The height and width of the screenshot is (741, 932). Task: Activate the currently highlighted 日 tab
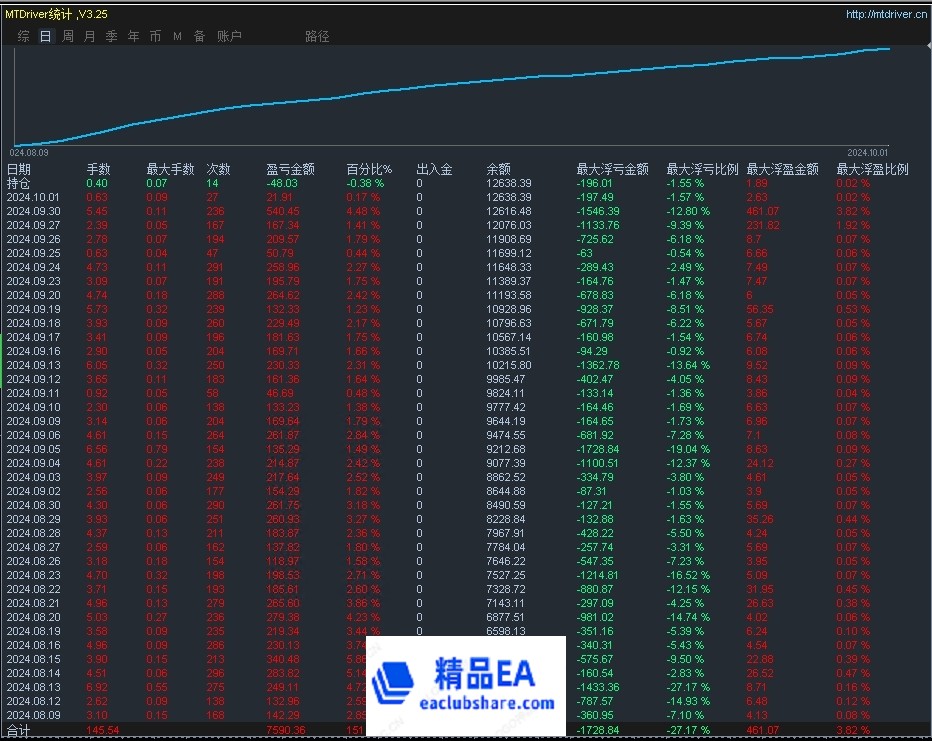(x=45, y=34)
